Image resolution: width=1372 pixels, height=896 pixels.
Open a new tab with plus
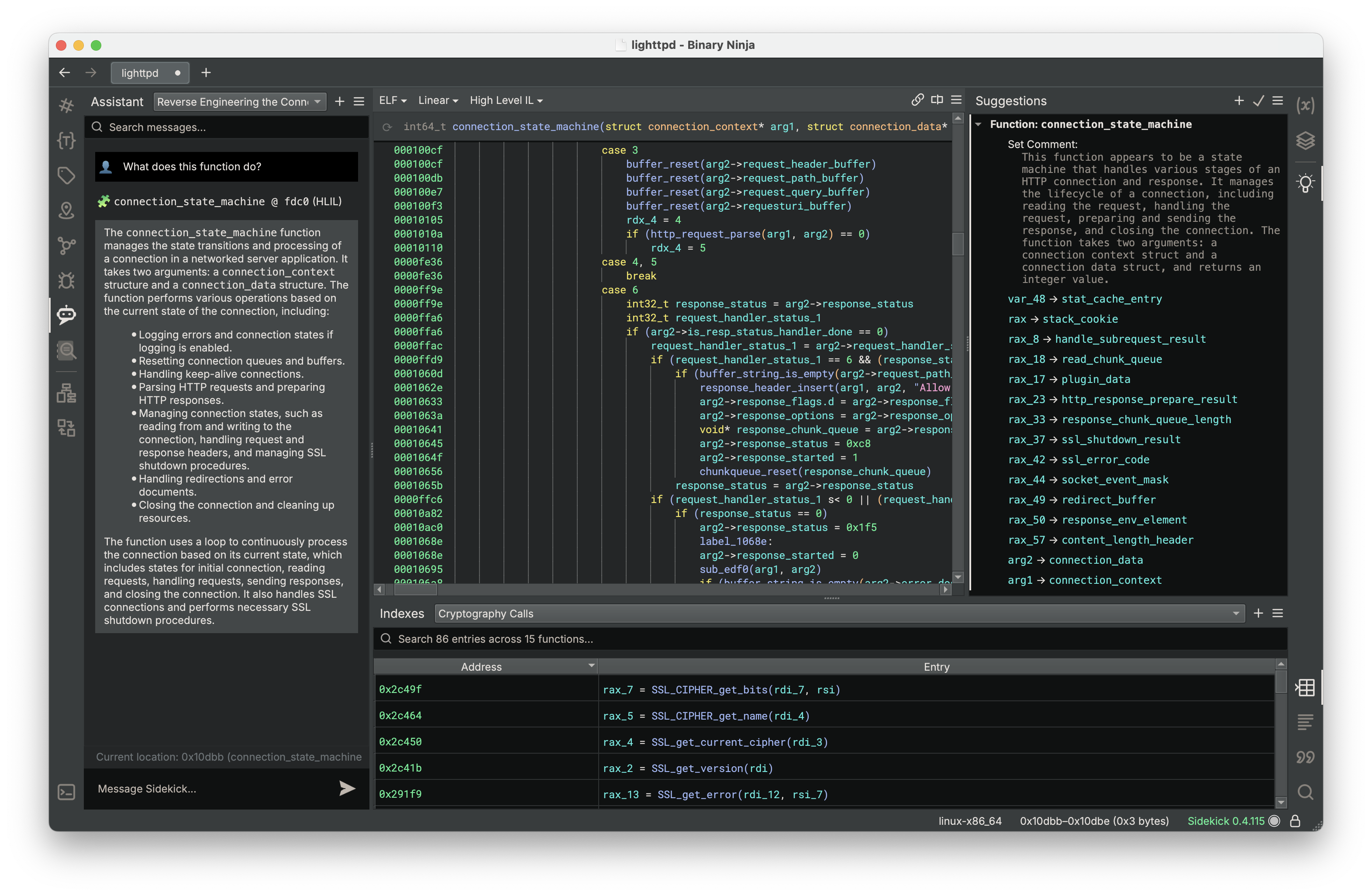pos(206,73)
